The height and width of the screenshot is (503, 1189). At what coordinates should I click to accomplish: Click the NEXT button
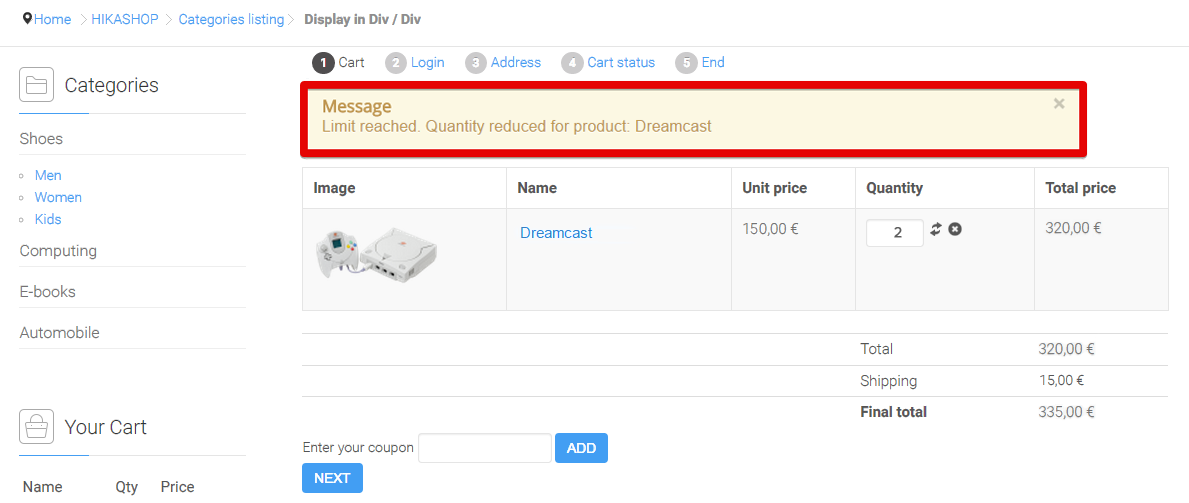click(332, 479)
